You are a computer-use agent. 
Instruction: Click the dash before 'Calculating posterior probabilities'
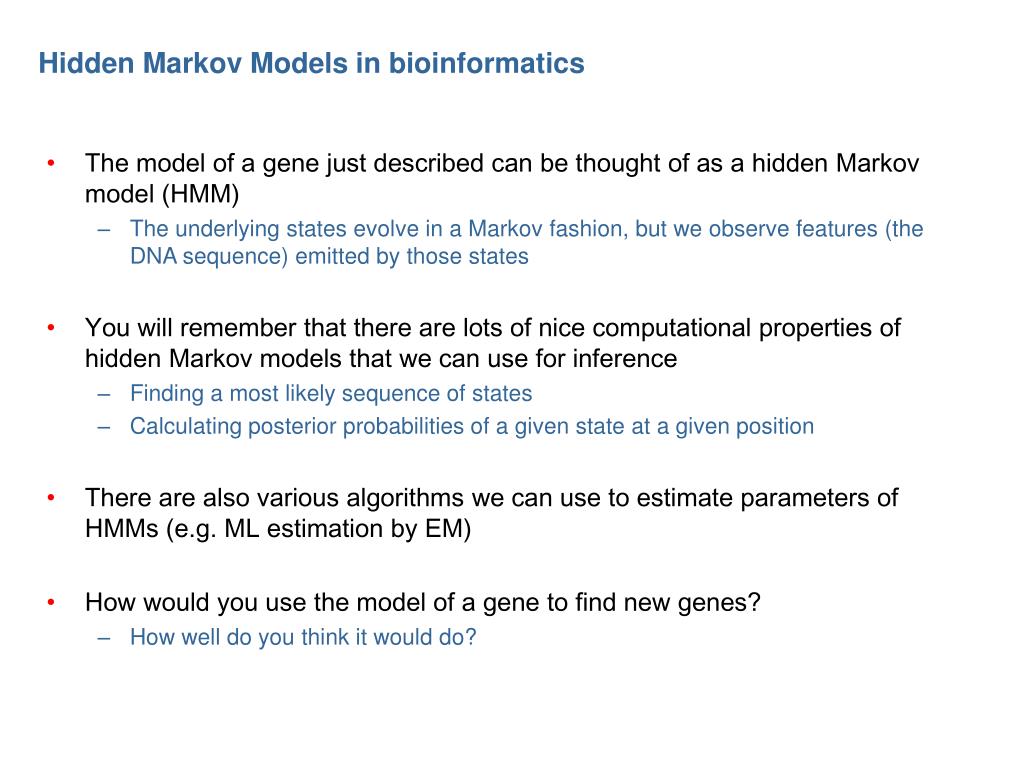coord(104,427)
